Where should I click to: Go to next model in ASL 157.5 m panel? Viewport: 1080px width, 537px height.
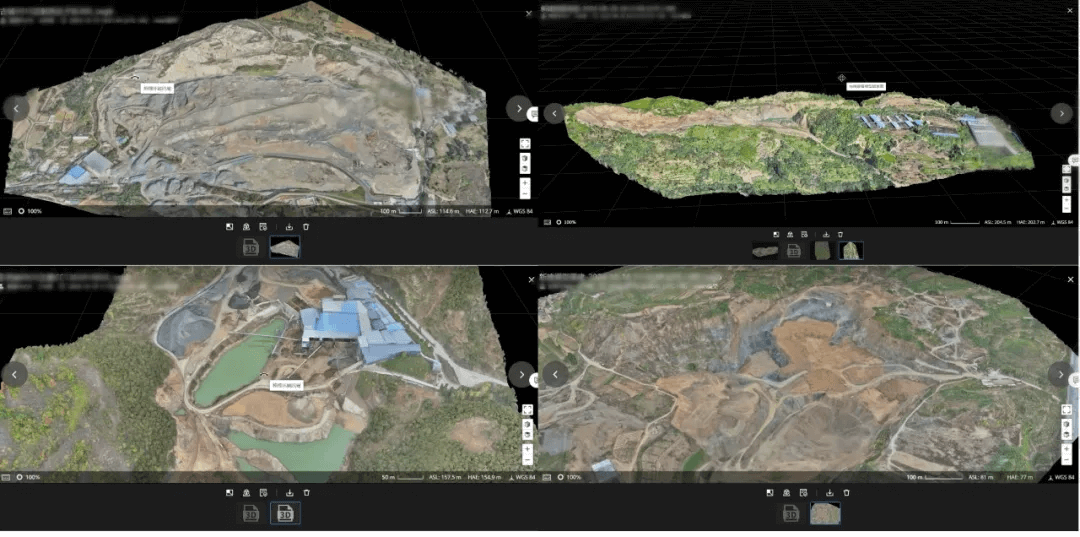pyautogui.click(x=521, y=374)
